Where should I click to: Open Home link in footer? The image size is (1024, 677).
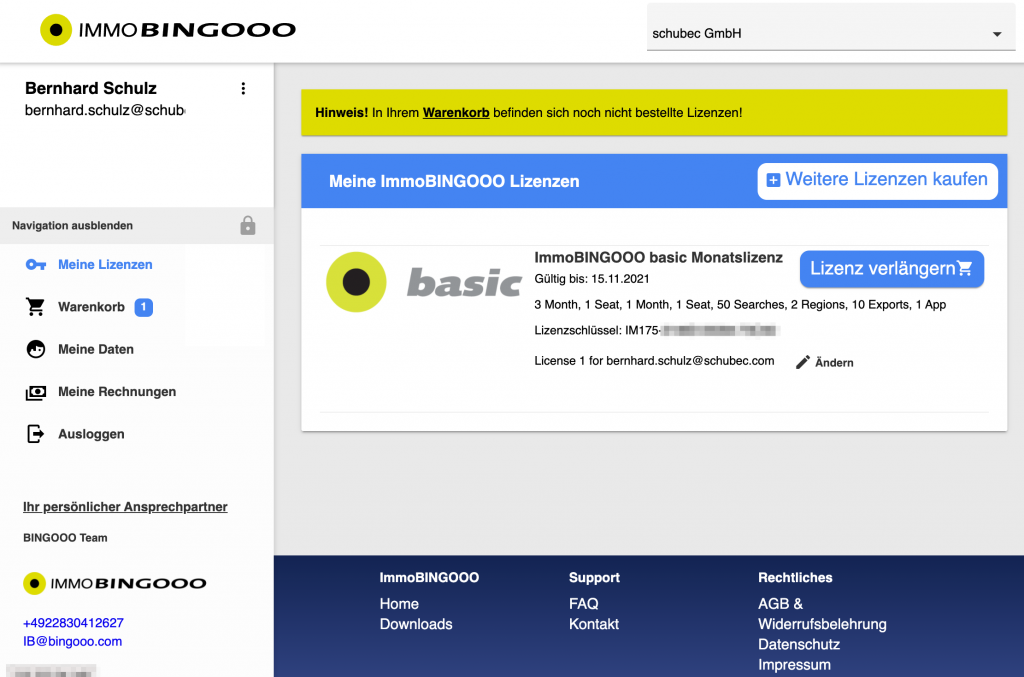399,604
